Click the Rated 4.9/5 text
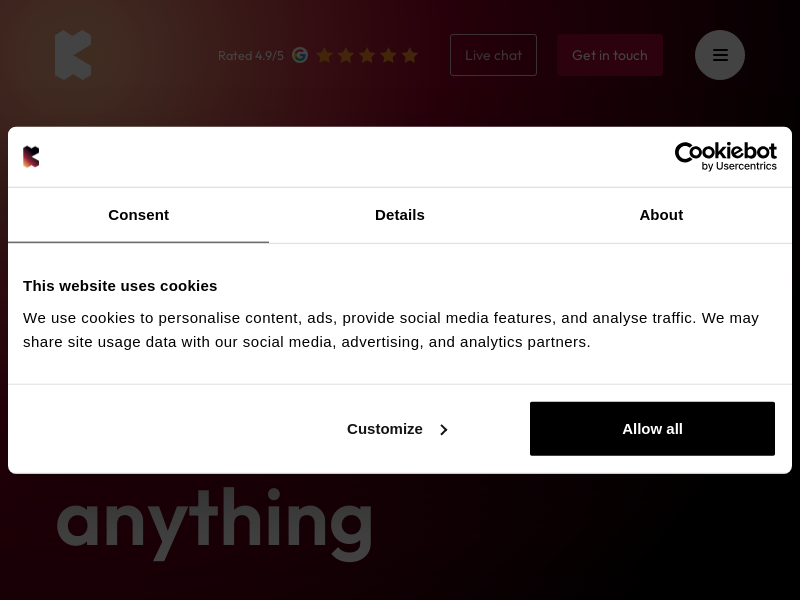Screen dimensions: 800x600 251,55
